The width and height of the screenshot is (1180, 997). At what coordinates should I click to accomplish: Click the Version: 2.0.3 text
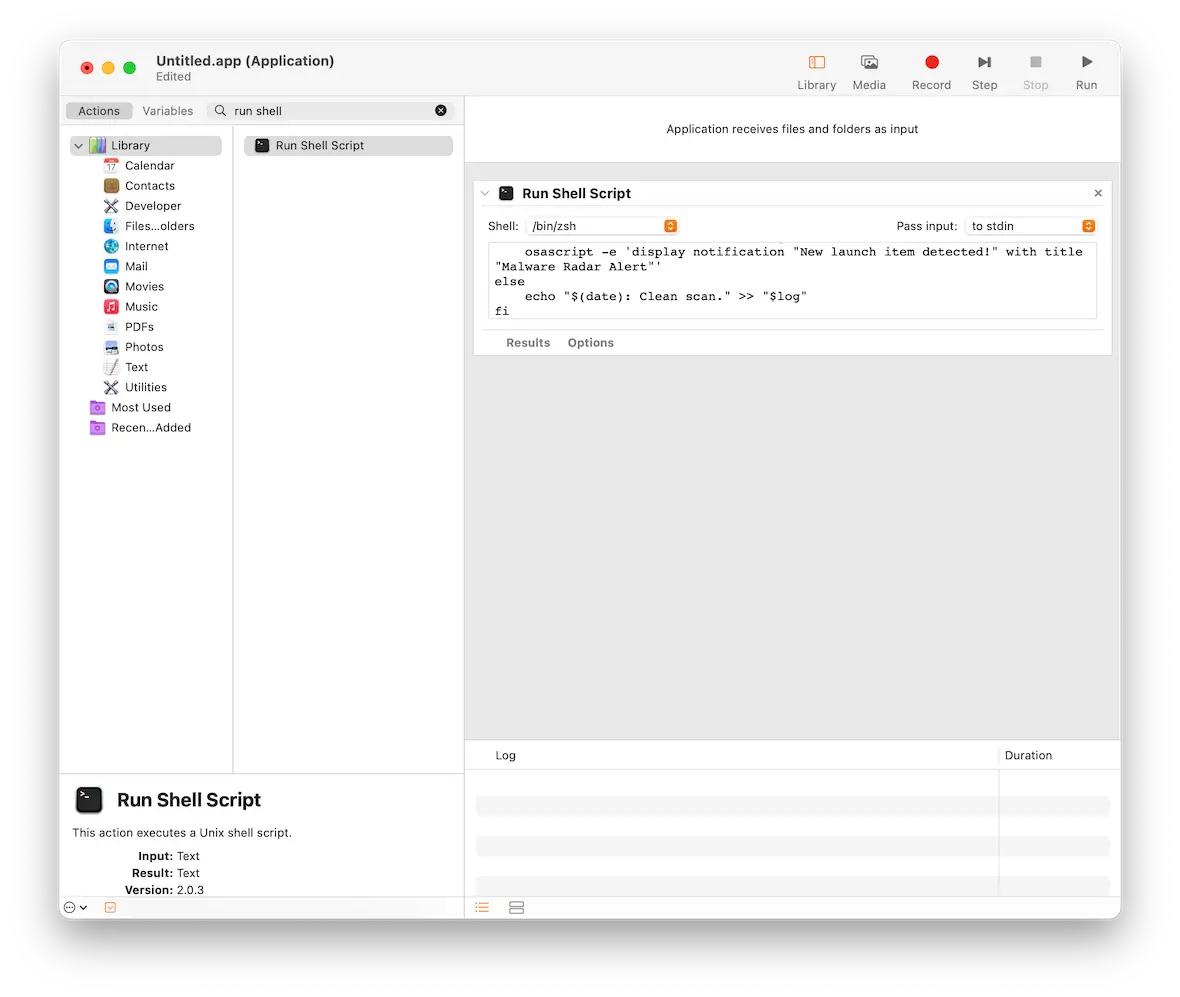(164, 890)
